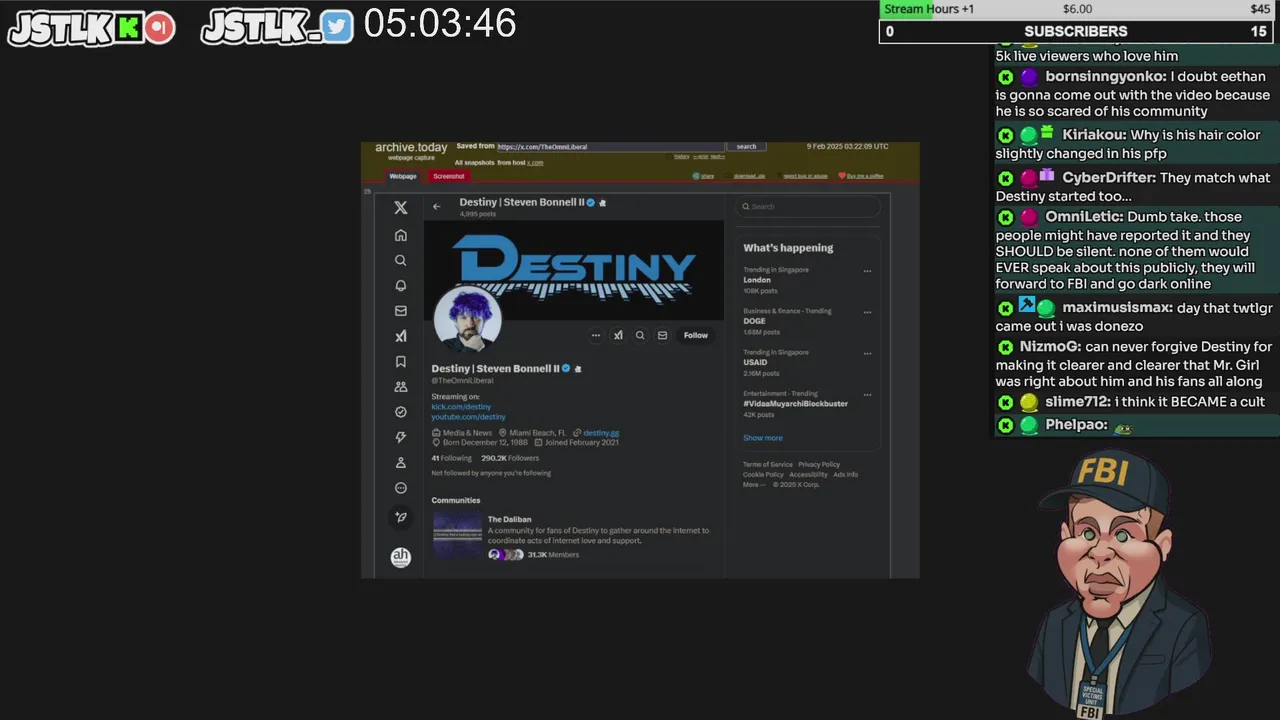The image size is (1280, 720).
Task: Open the Grok icon in X sidebar
Action: (400, 336)
